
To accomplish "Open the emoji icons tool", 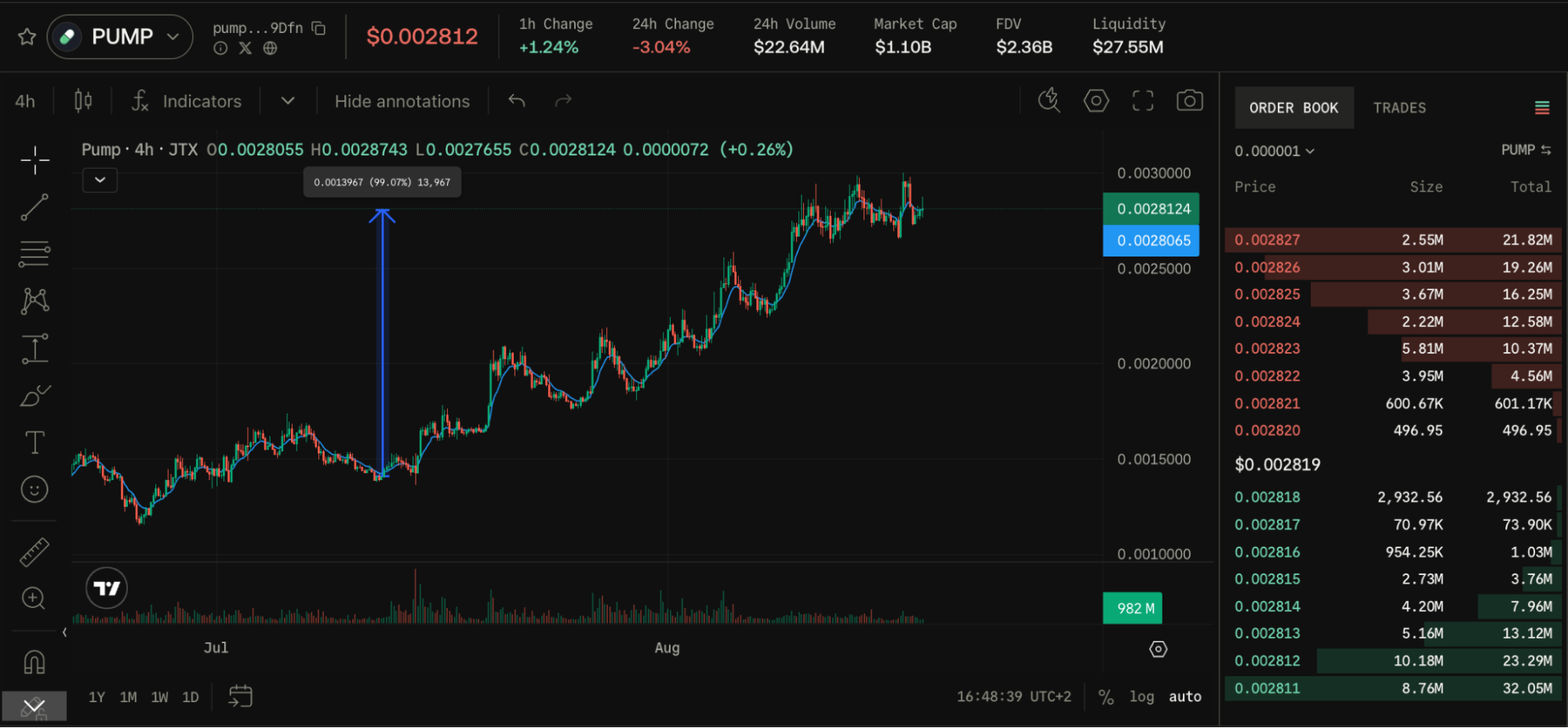I will tap(35, 490).
